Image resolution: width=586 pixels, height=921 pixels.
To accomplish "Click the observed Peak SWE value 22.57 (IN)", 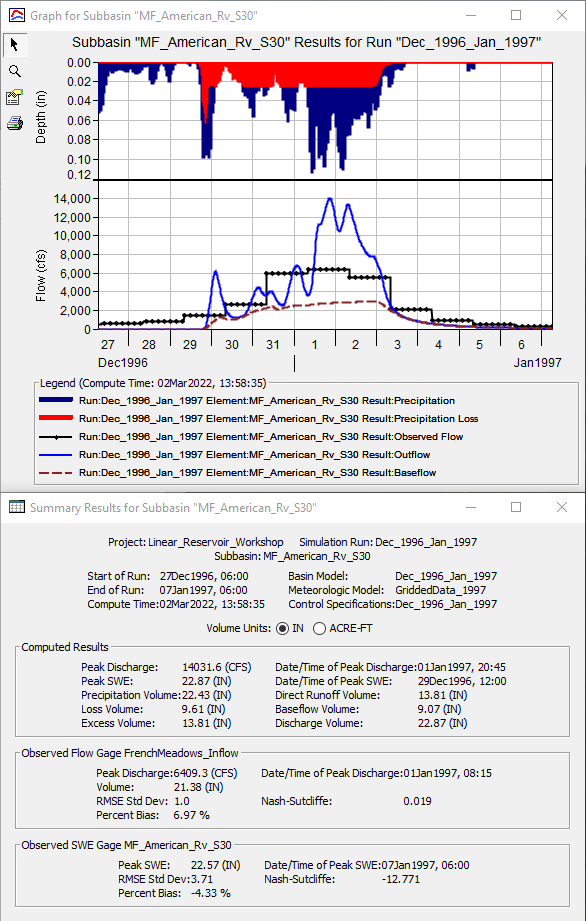I will click(215, 865).
